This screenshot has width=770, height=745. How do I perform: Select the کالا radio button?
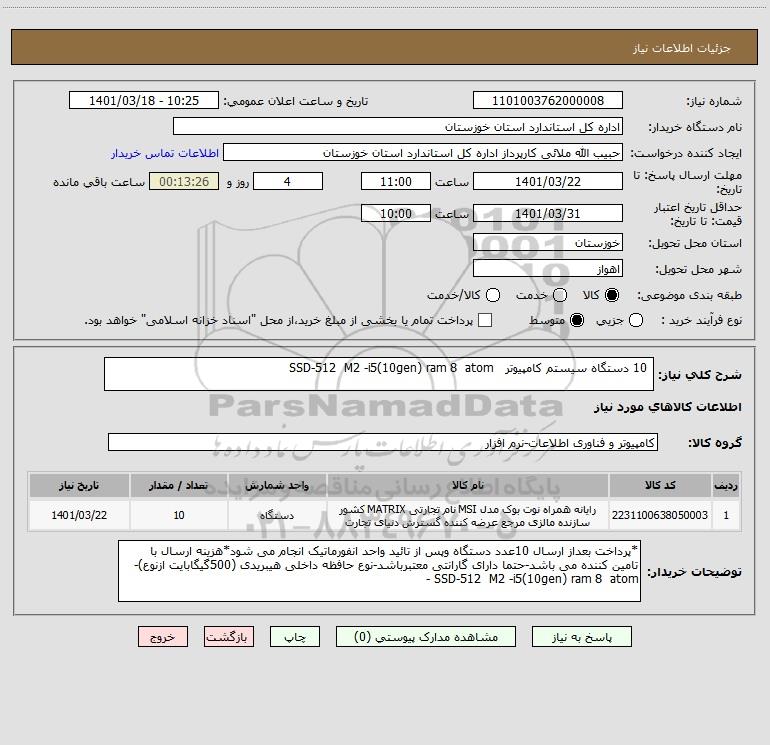click(x=612, y=295)
